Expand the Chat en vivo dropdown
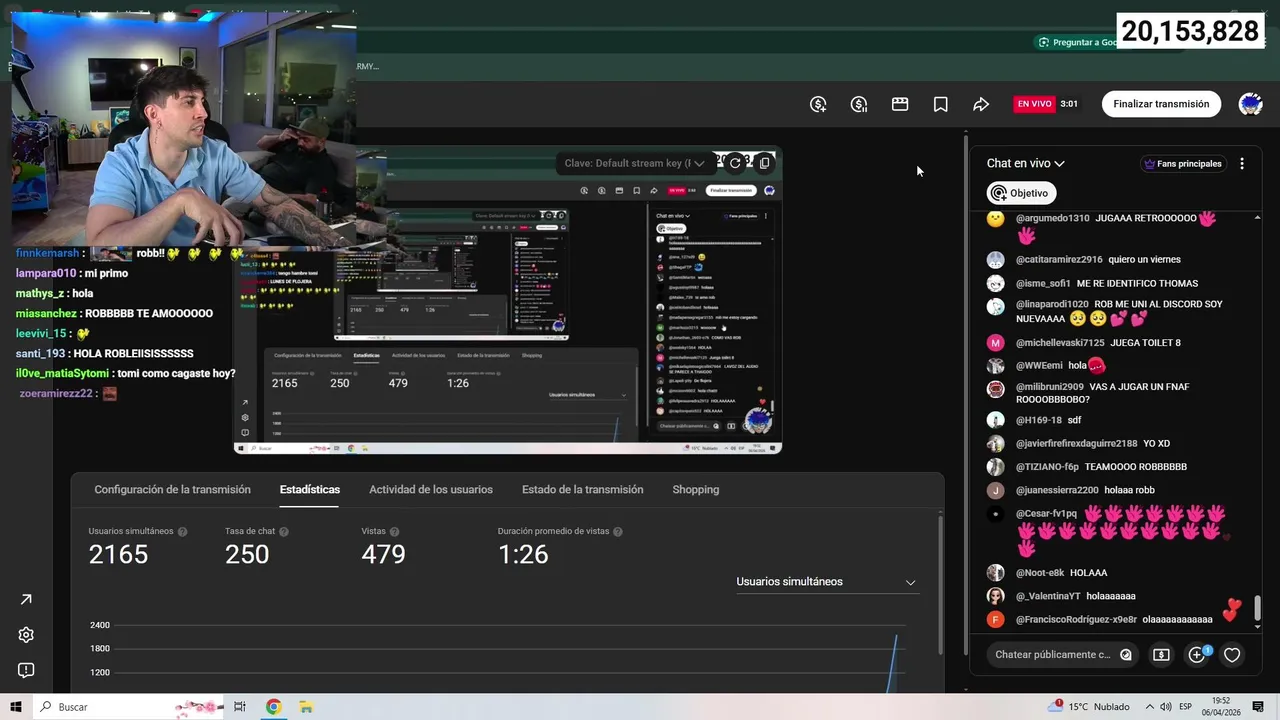The image size is (1280, 720). coord(1025,164)
